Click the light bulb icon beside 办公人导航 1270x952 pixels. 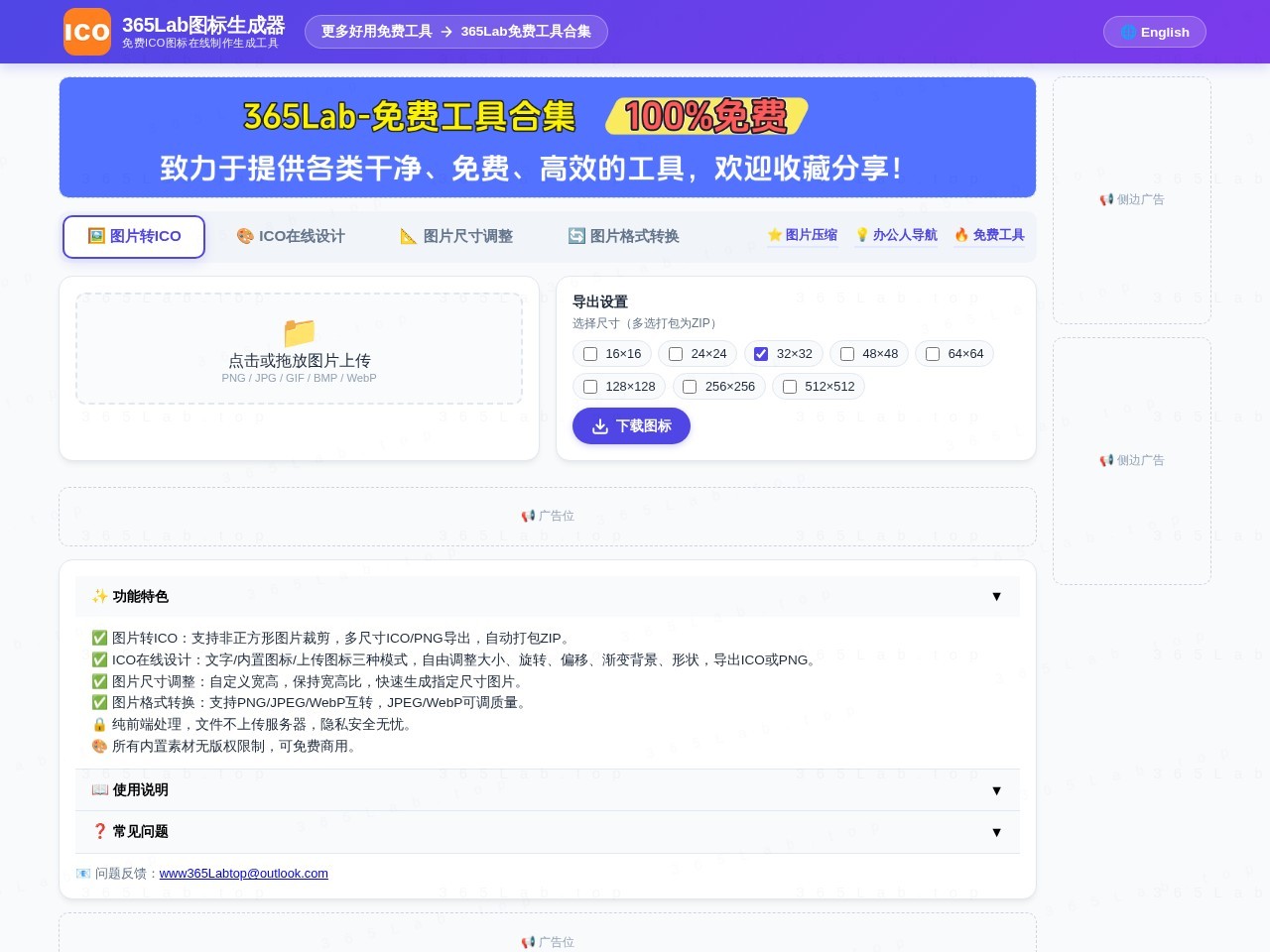[x=862, y=235]
